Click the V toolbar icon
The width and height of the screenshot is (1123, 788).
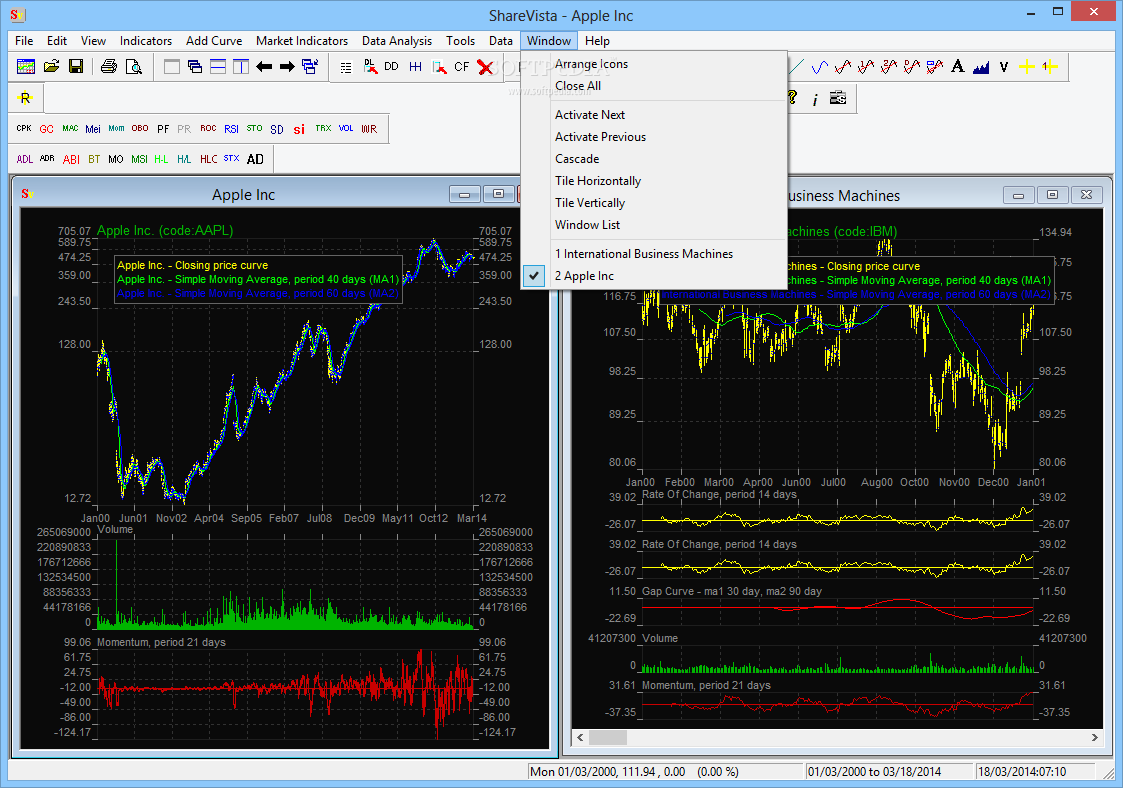click(x=1003, y=67)
